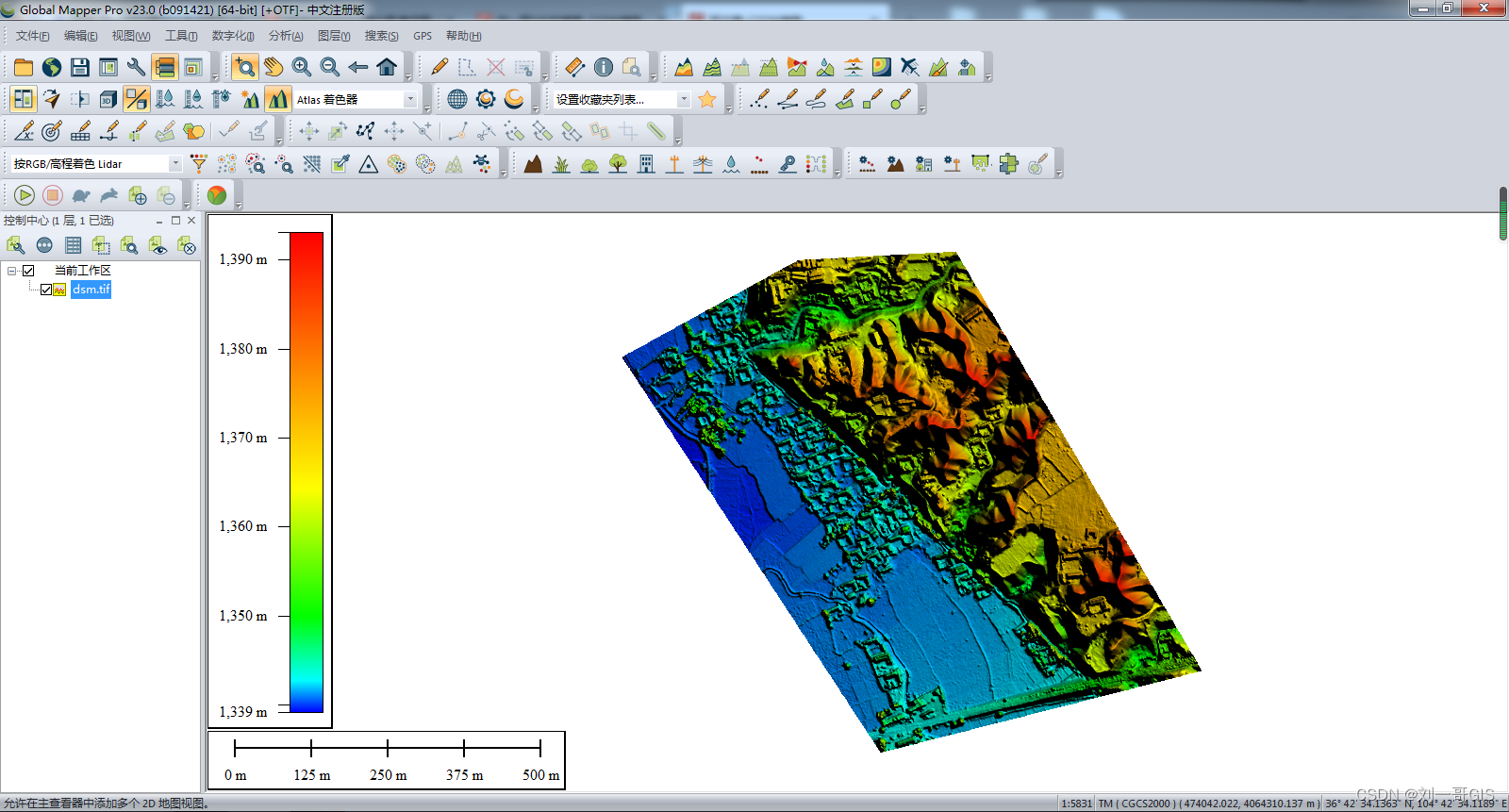1509x812 pixels.
Task: Collapse the 当前工作区 tree node
Action: 11,271
